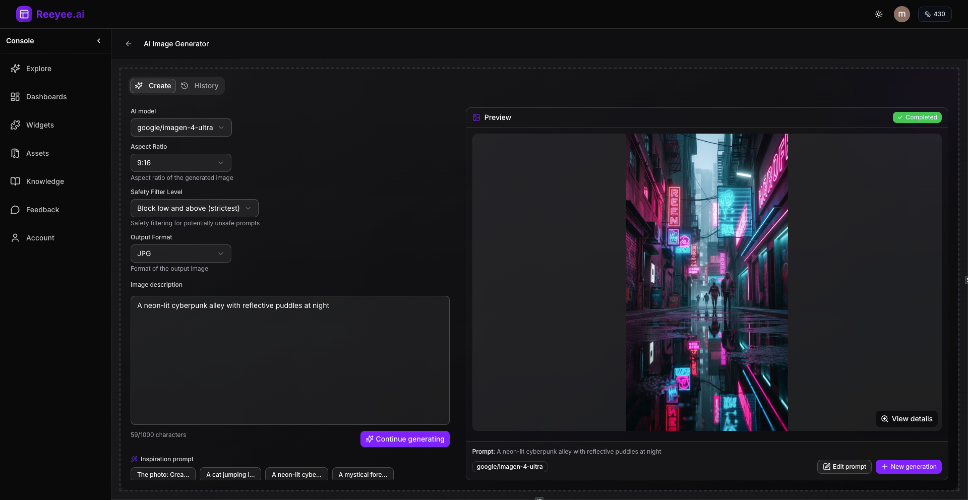968x500 pixels.
Task: Open the Output Format JPG dropdown
Action: point(181,253)
